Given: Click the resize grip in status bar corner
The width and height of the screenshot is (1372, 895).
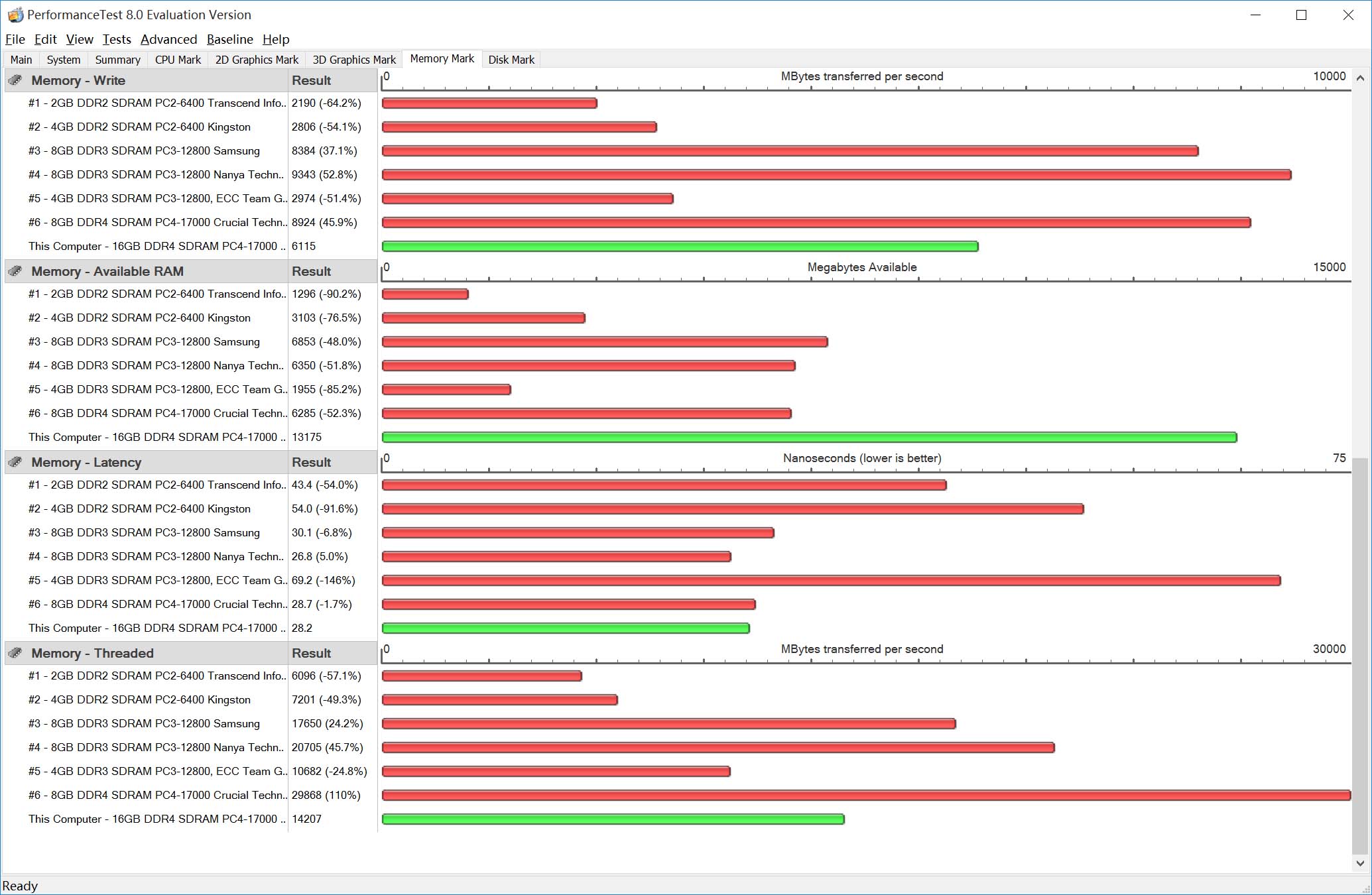Looking at the screenshot, I should pos(1365,888).
